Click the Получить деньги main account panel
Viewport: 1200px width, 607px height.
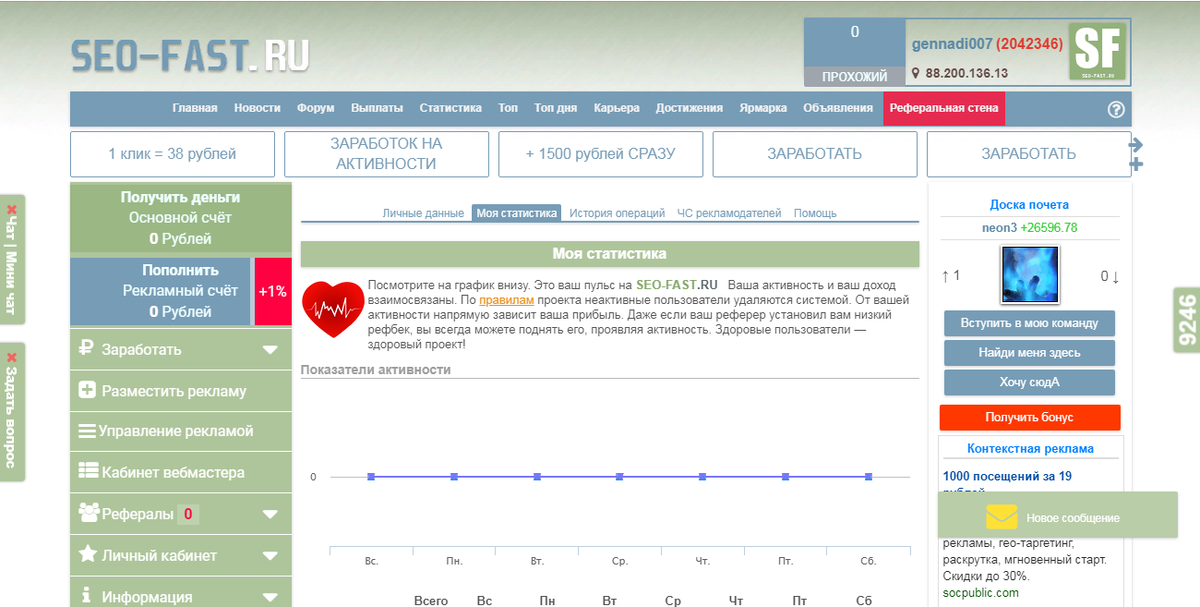(x=181, y=218)
